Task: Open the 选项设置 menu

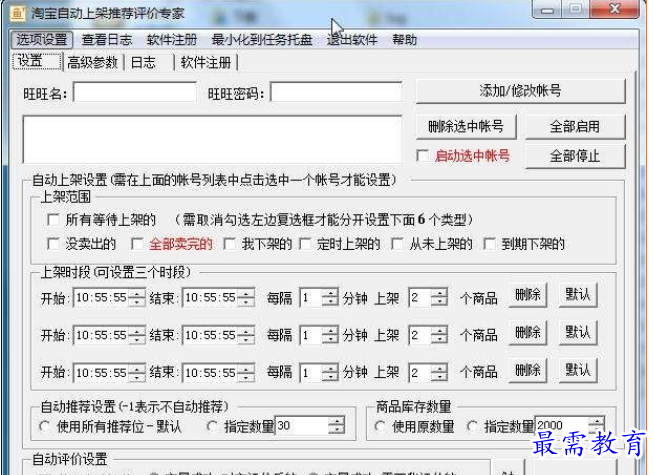Action: point(42,40)
